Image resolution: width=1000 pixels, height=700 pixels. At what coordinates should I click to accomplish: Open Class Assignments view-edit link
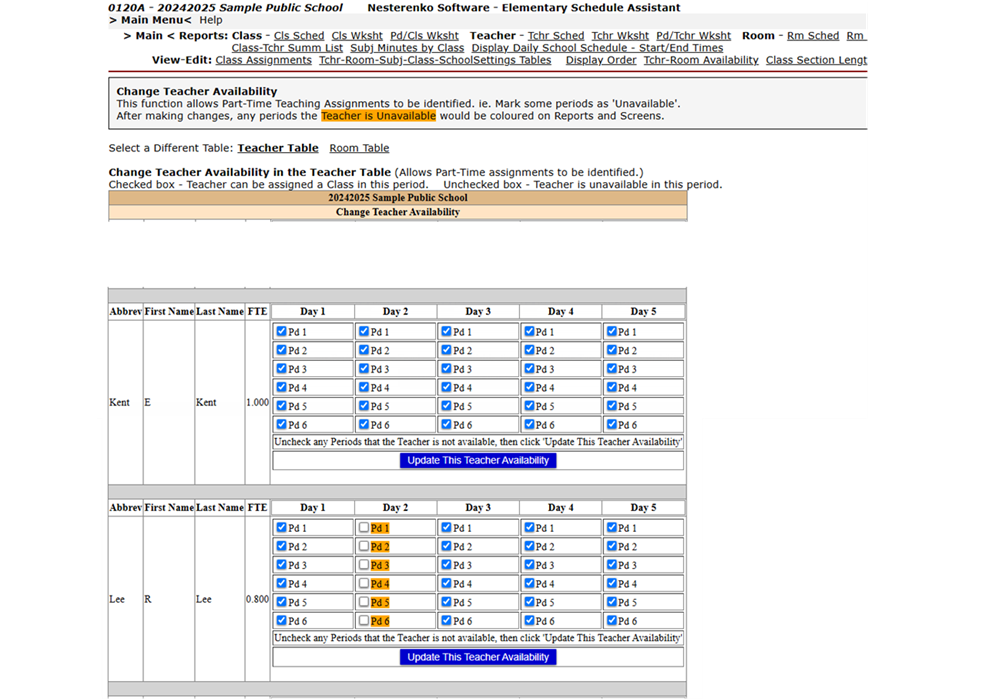pyautogui.click(x=263, y=60)
